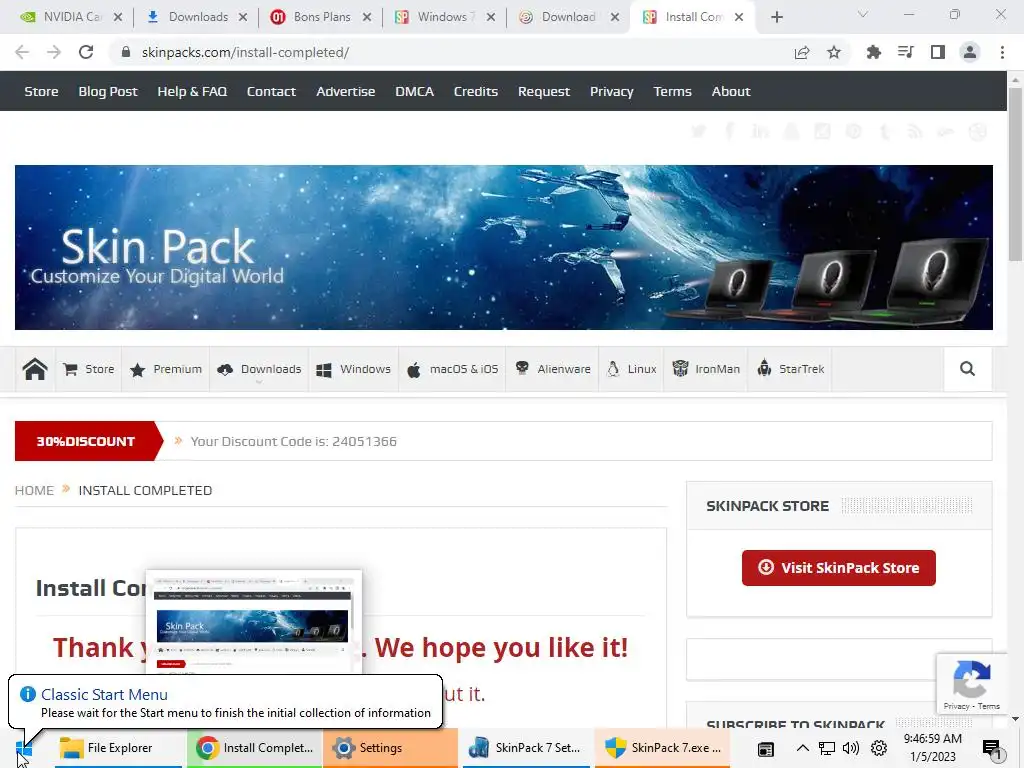This screenshot has width=1024, height=768.
Task: Follow the HOME breadcrumb link
Action: click(x=35, y=490)
